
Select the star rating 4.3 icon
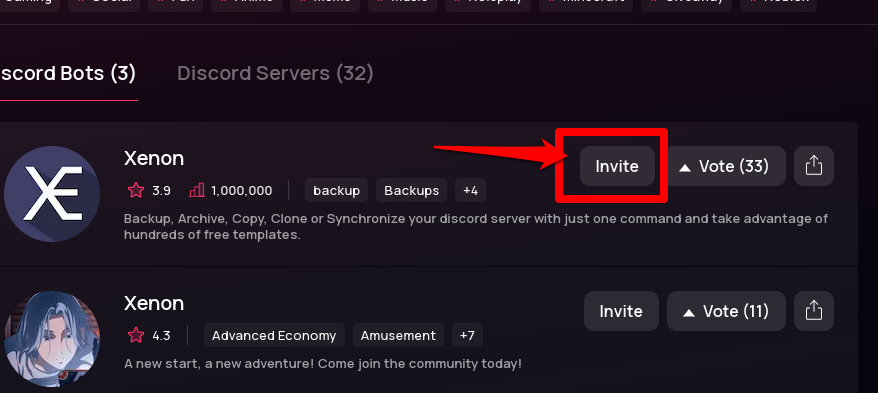click(x=136, y=335)
